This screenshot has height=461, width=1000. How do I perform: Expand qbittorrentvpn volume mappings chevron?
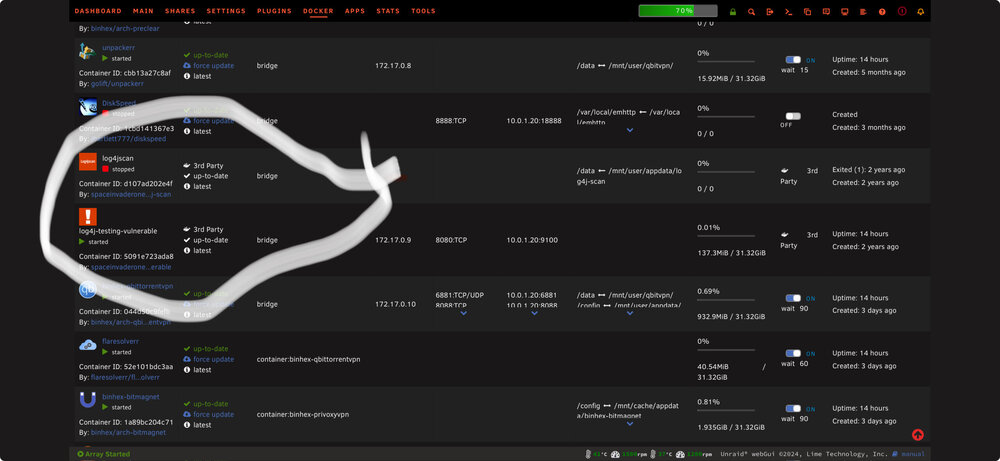pyautogui.click(x=629, y=313)
